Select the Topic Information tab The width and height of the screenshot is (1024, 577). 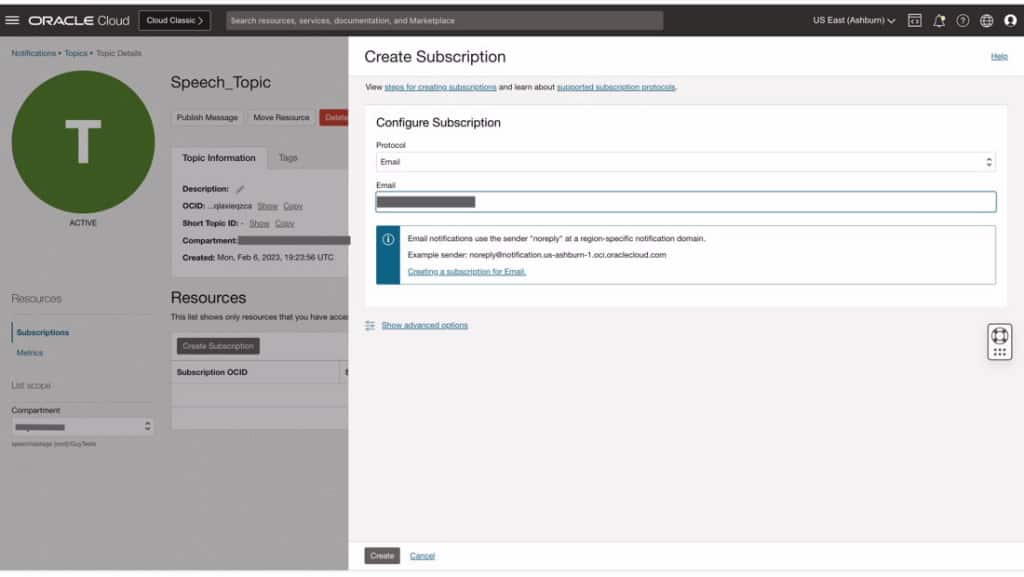pos(218,157)
